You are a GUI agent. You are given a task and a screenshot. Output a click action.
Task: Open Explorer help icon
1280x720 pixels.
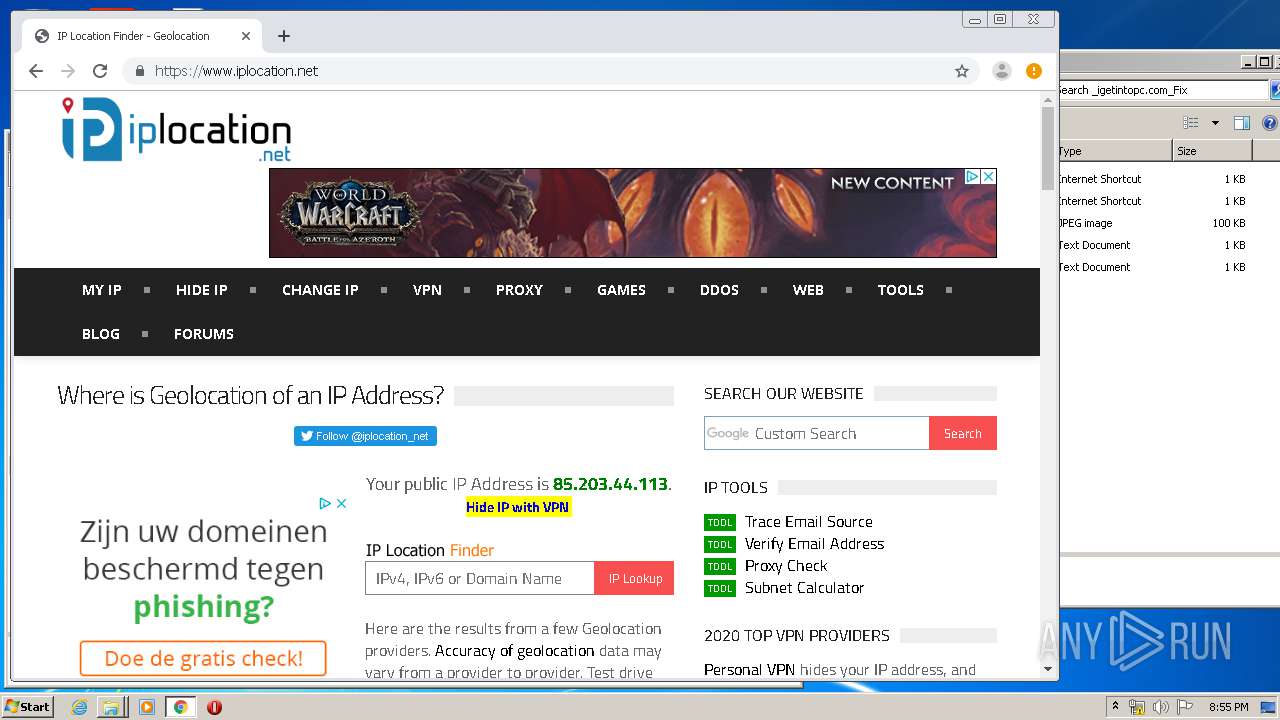[x=1270, y=123]
